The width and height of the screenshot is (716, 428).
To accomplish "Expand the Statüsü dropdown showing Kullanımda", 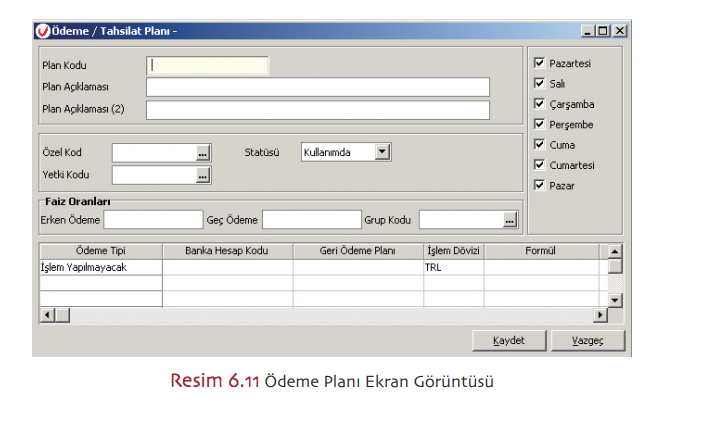I will (x=382, y=152).
